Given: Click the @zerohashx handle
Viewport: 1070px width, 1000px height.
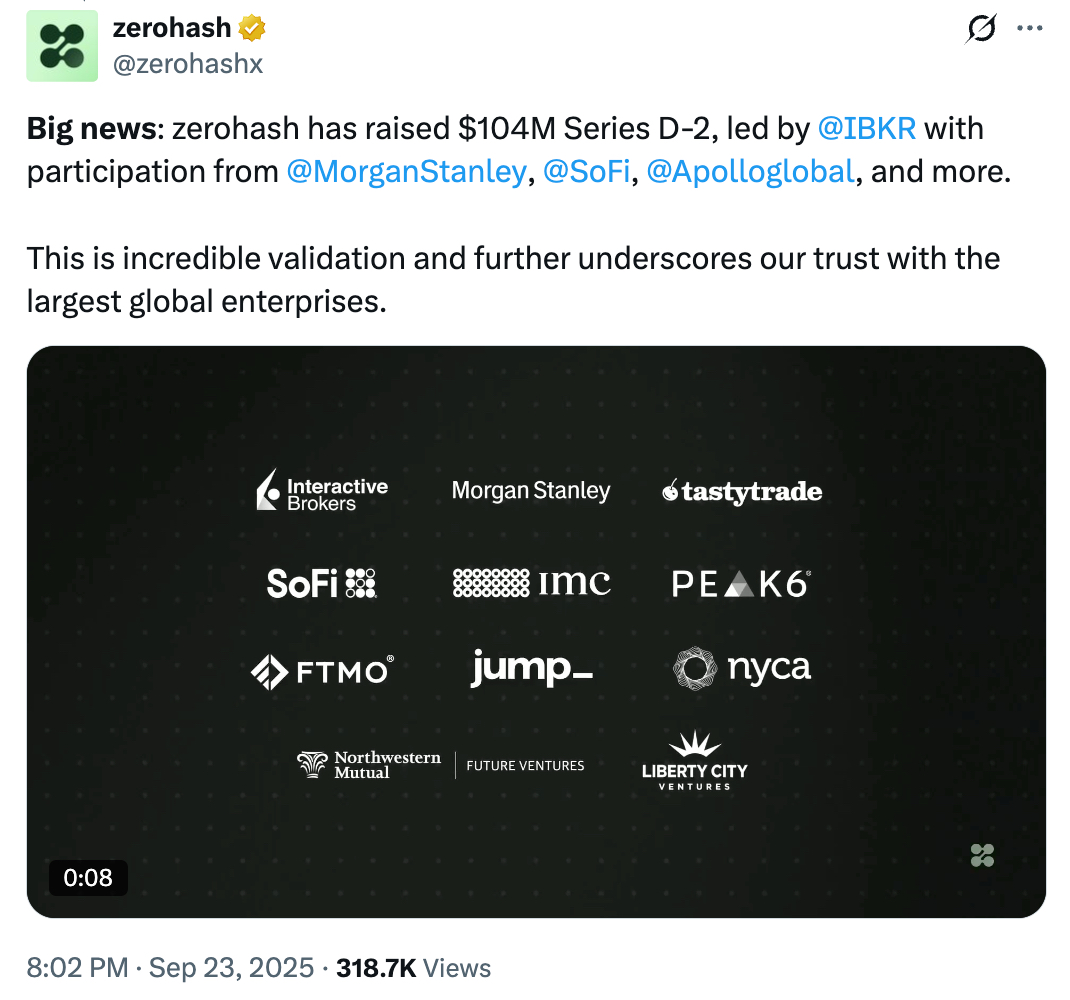Looking at the screenshot, I should (188, 63).
